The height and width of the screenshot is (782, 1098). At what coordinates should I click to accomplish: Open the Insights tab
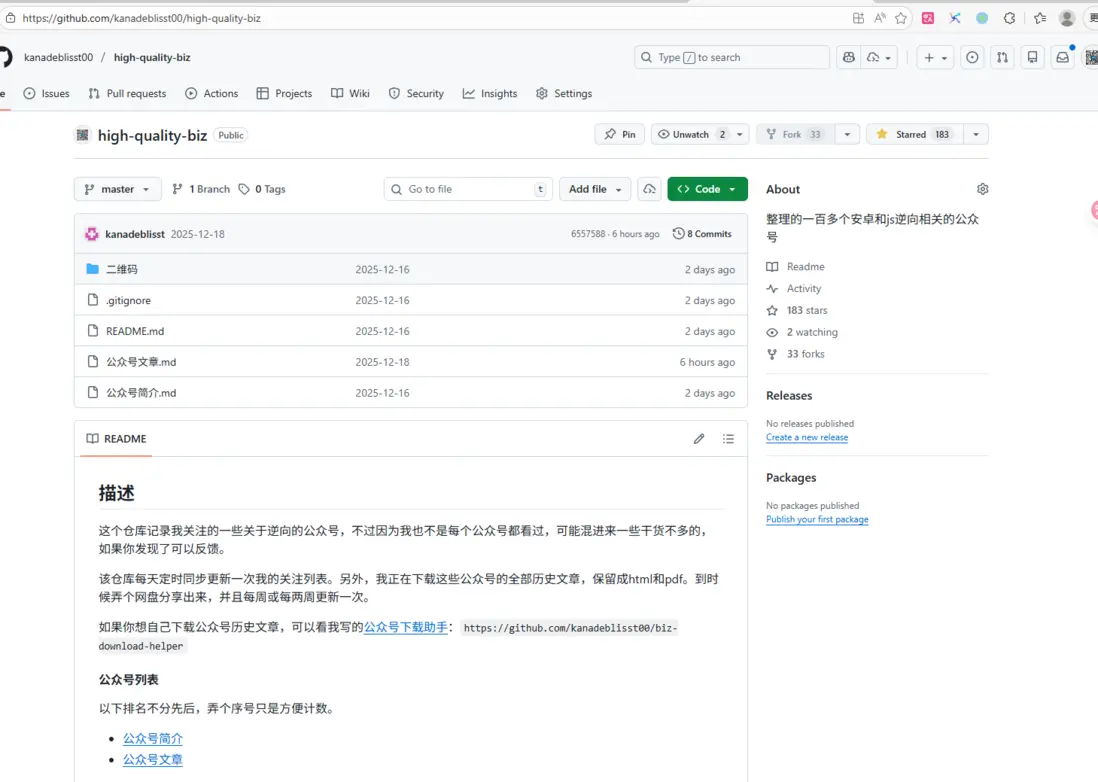tap(489, 93)
